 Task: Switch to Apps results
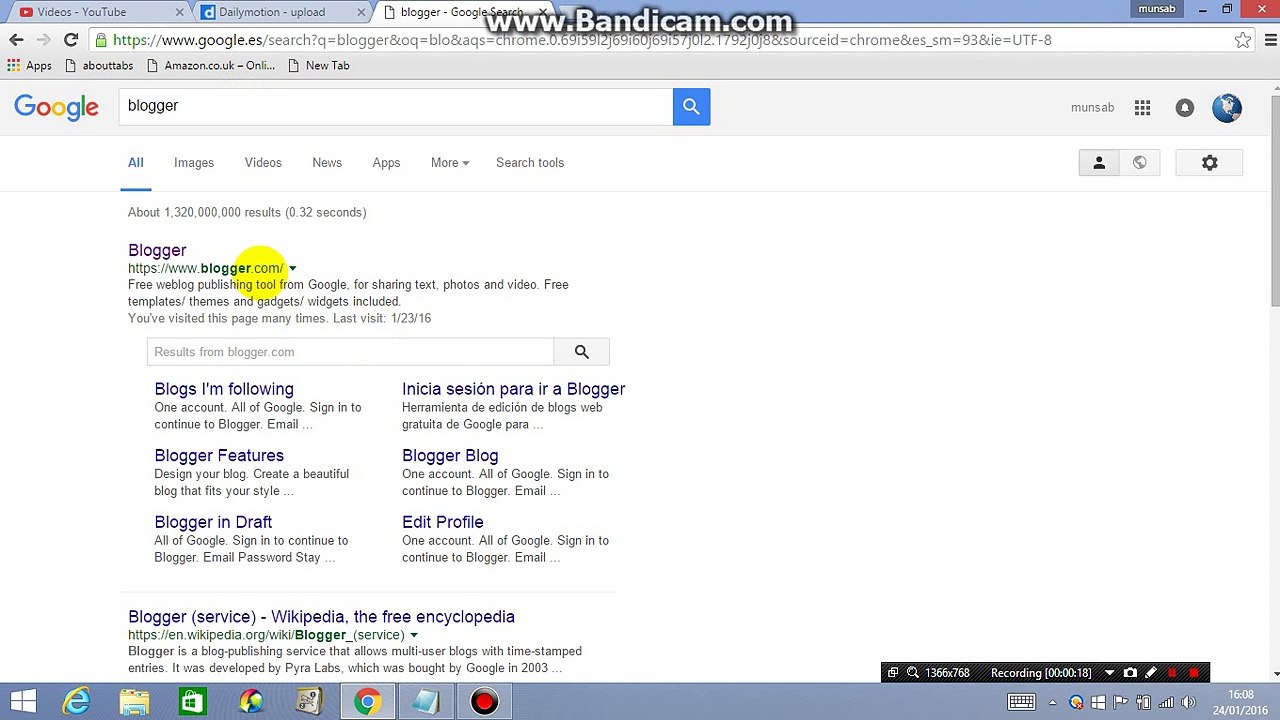pyautogui.click(x=386, y=163)
